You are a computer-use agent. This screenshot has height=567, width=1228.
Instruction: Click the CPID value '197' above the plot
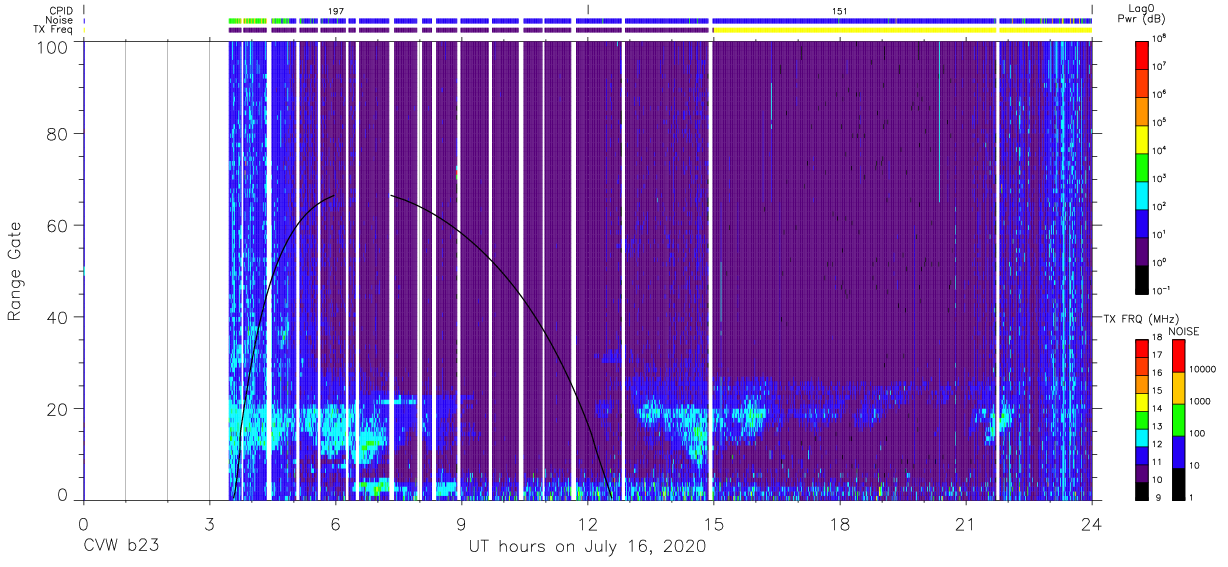[x=336, y=10]
